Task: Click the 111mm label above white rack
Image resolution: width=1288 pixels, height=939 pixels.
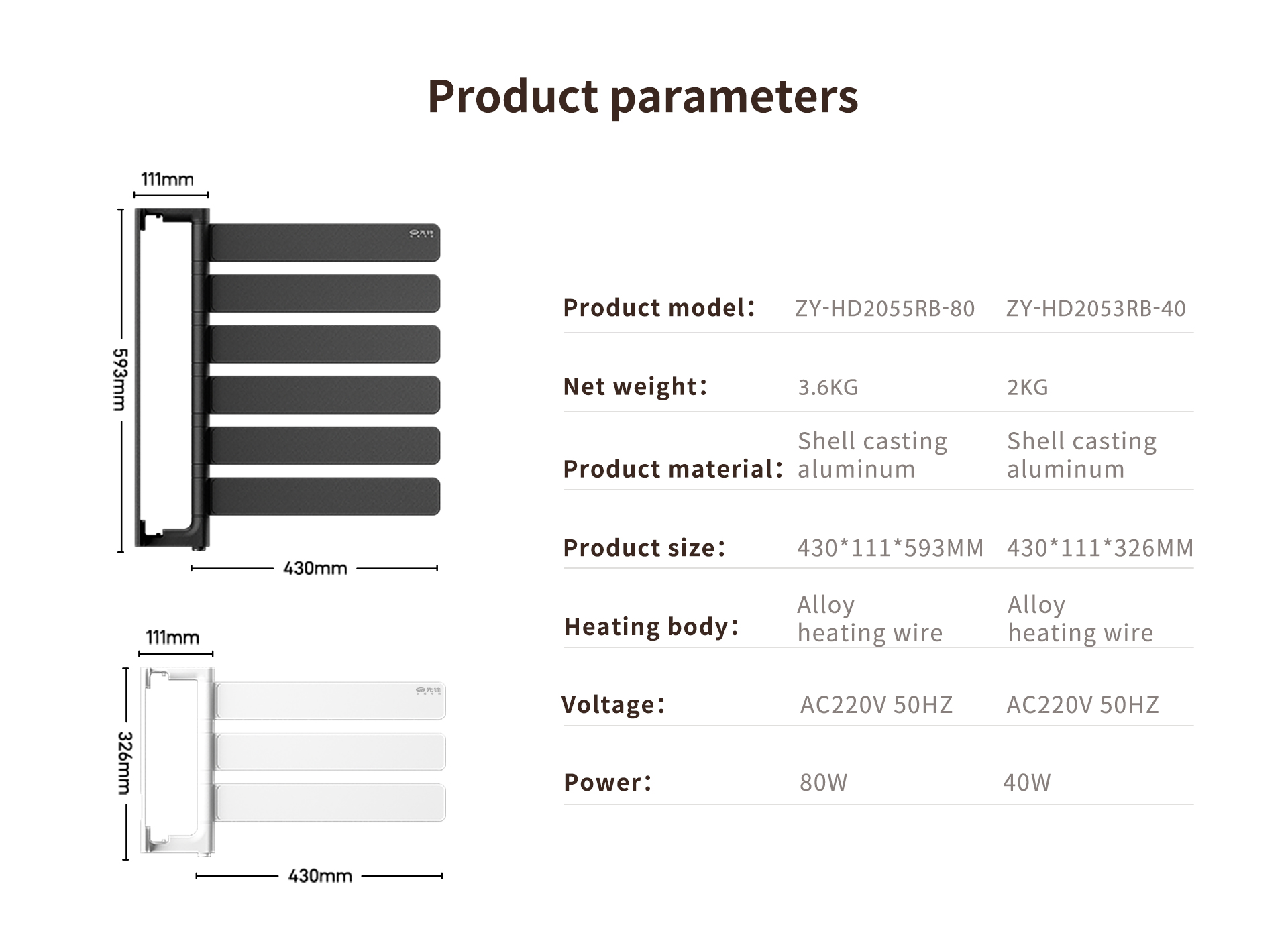Action: pyautogui.click(x=172, y=637)
